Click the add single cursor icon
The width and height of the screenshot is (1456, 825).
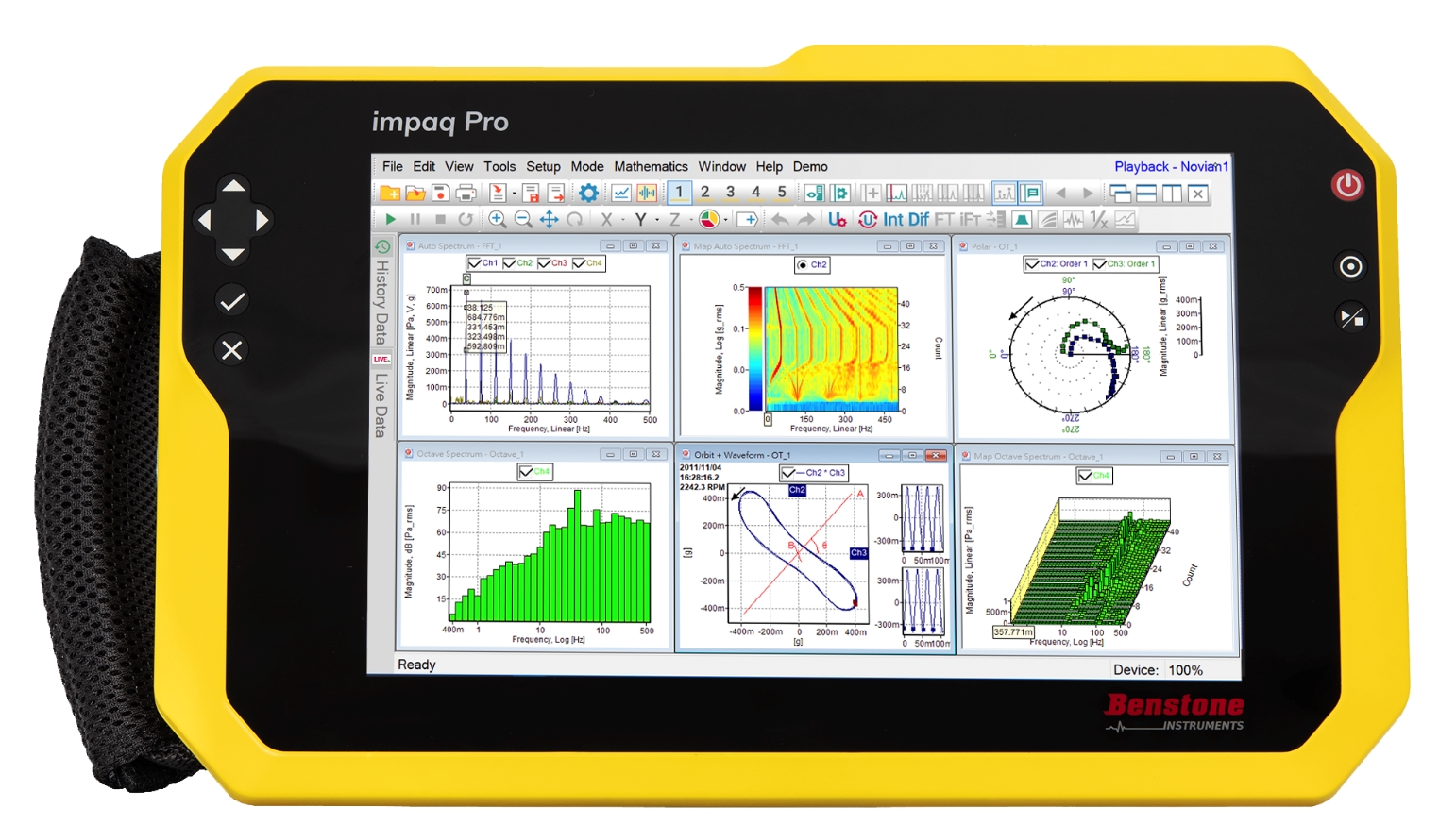872,194
